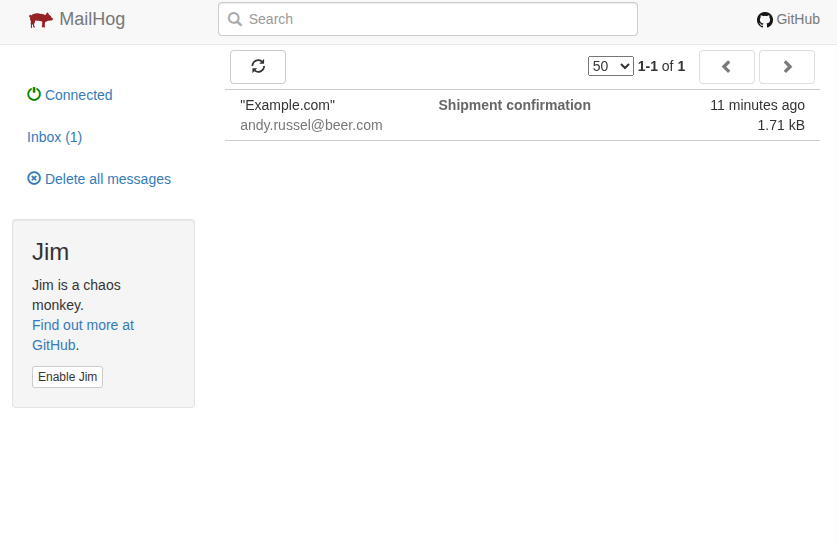Click the MailHog brand title text
Viewport: 837px width, 543px height.
click(x=92, y=19)
